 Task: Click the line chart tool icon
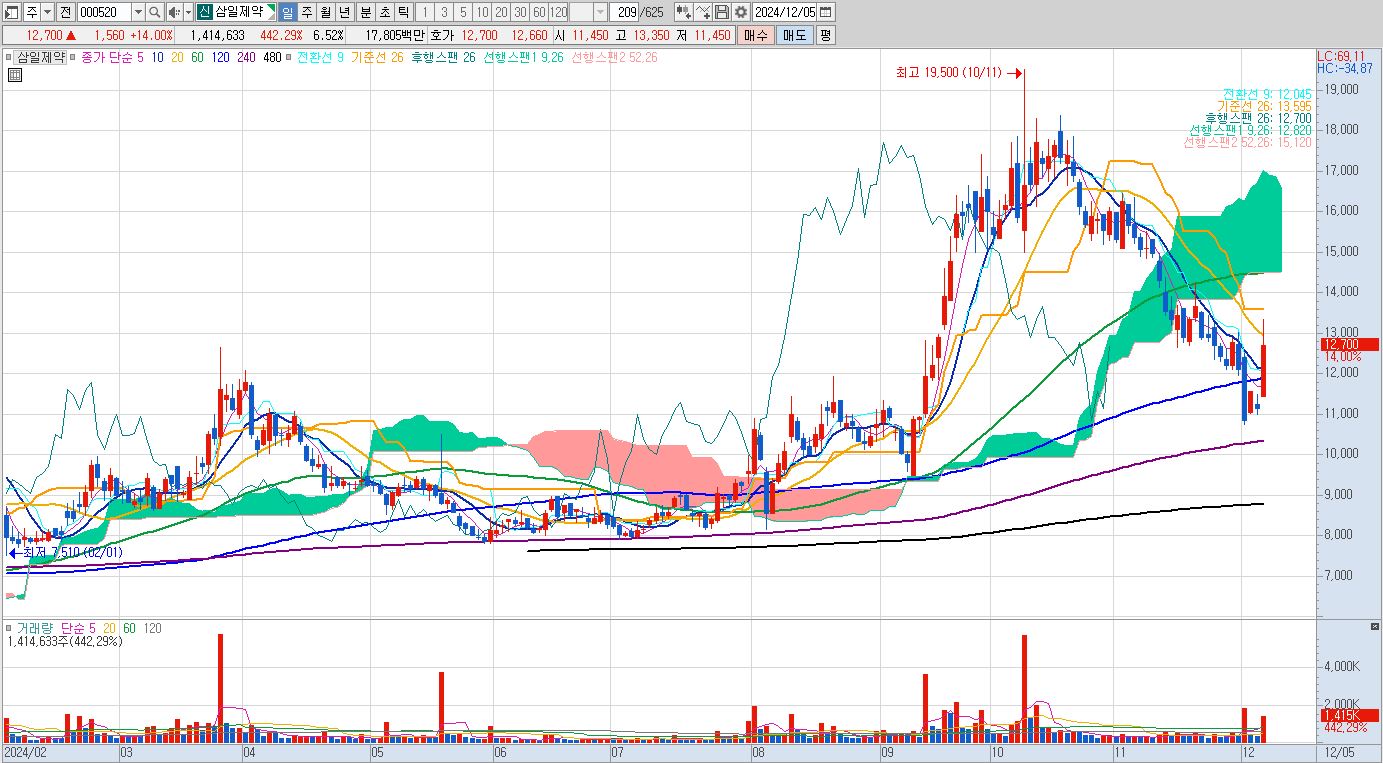tap(703, 12)
